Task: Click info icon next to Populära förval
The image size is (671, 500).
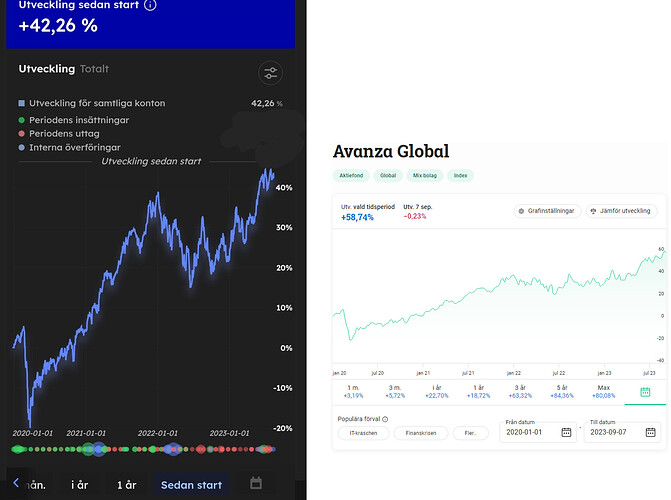Action: point(385,419)
